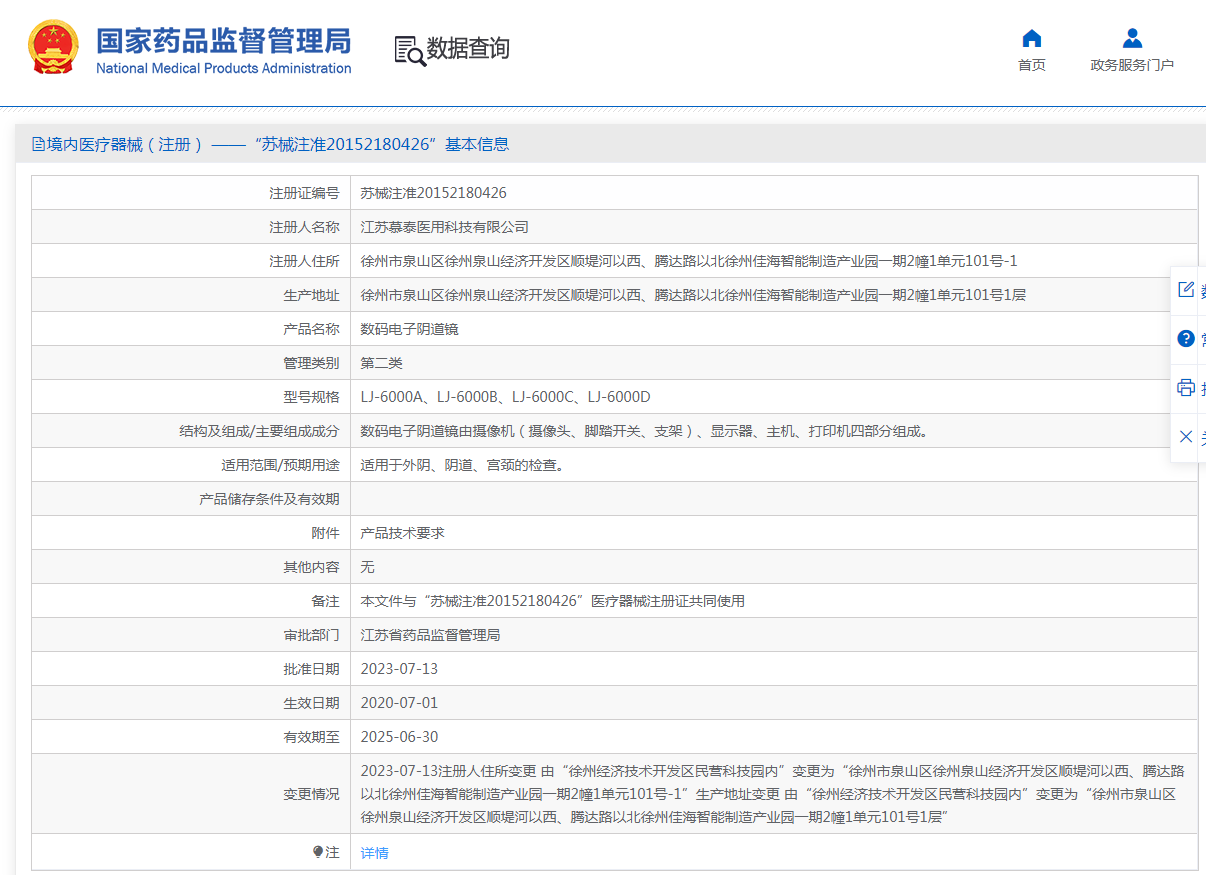
Task: Open the 政务服务门户 user icon
Action: tap(1132, 38)
